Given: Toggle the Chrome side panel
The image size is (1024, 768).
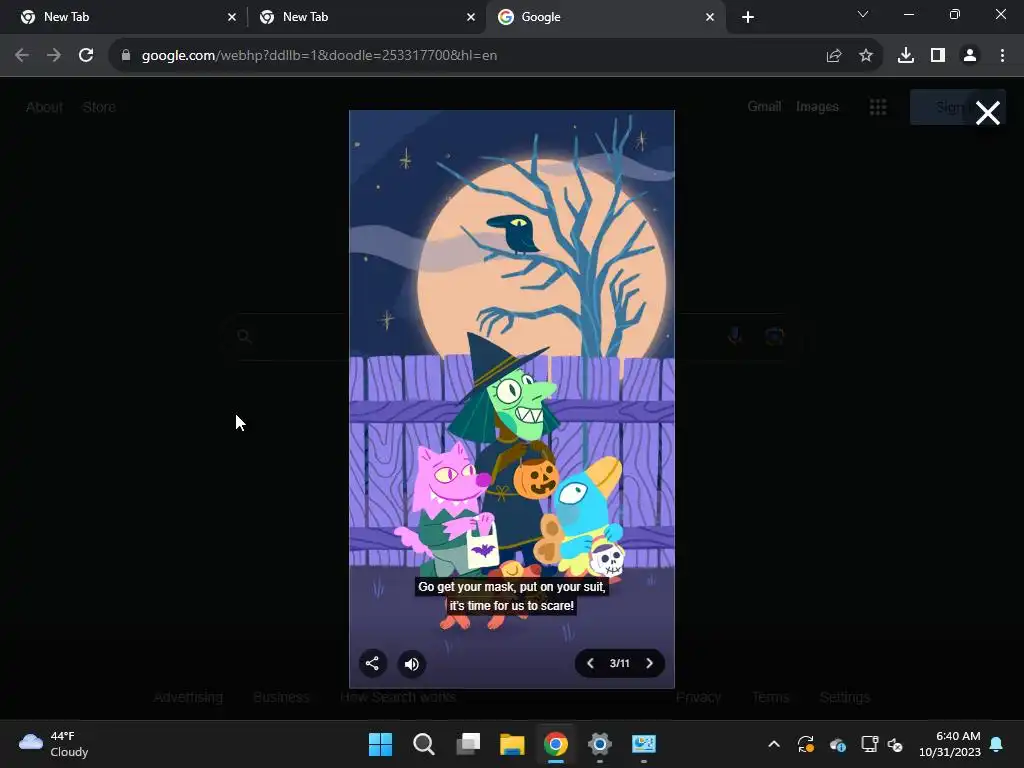Looking at the screenshot, I should [x=938, y=56].
